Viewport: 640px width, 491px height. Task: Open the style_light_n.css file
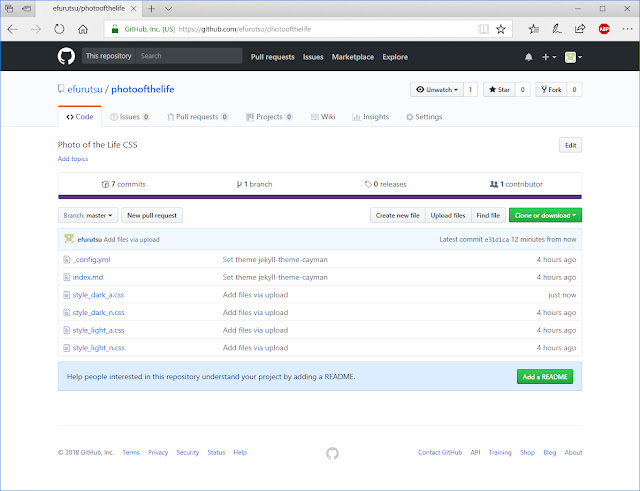(x=98, y=348)
